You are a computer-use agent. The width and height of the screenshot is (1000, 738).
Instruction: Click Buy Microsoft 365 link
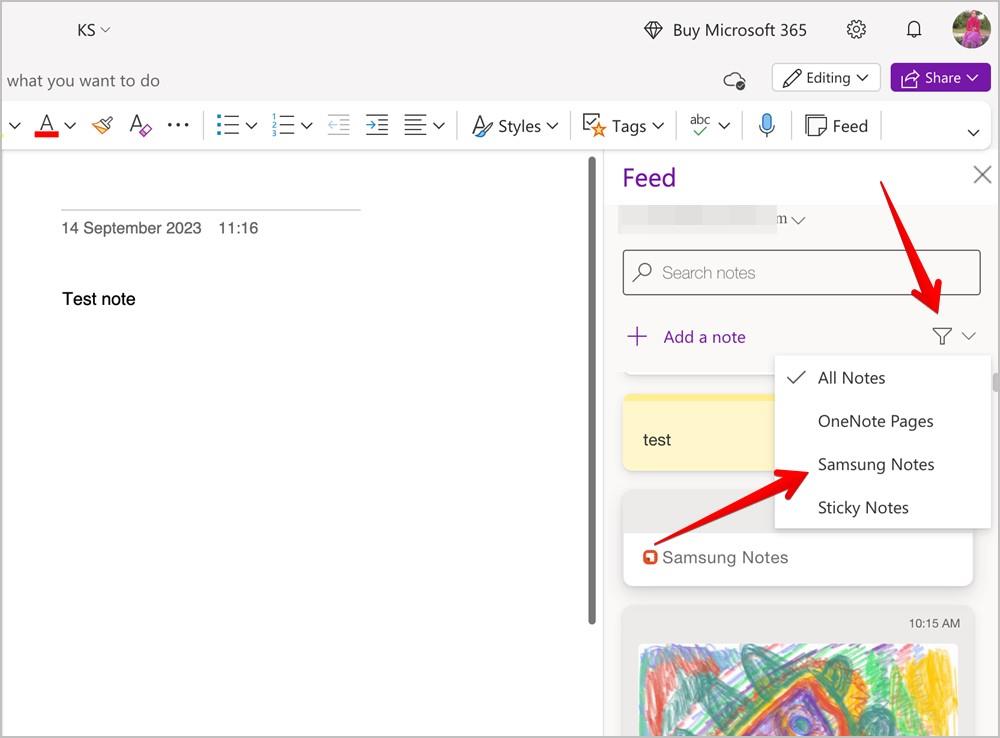pyautogui.click(x=725, y=30)
